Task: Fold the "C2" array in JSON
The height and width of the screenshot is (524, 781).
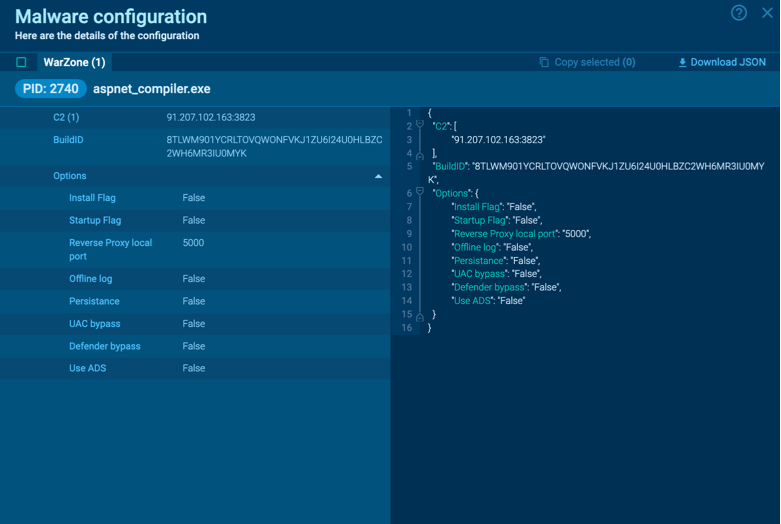Action: point(420,126)
